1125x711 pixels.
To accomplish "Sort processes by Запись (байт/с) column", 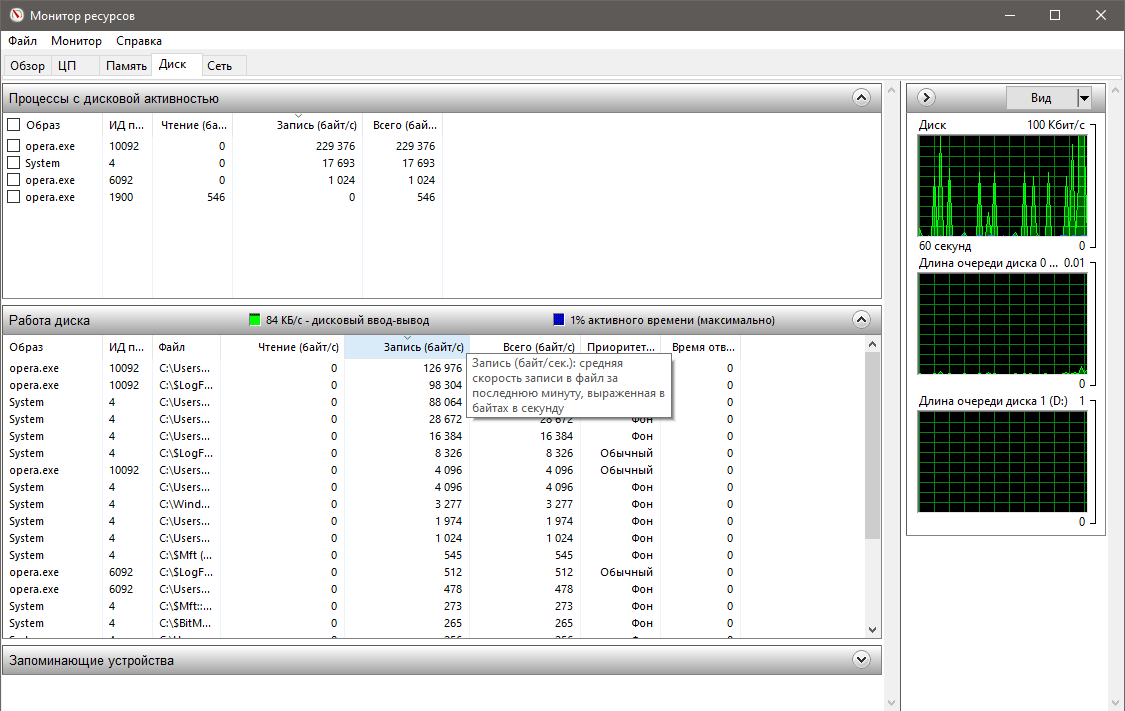I will 298,125.
